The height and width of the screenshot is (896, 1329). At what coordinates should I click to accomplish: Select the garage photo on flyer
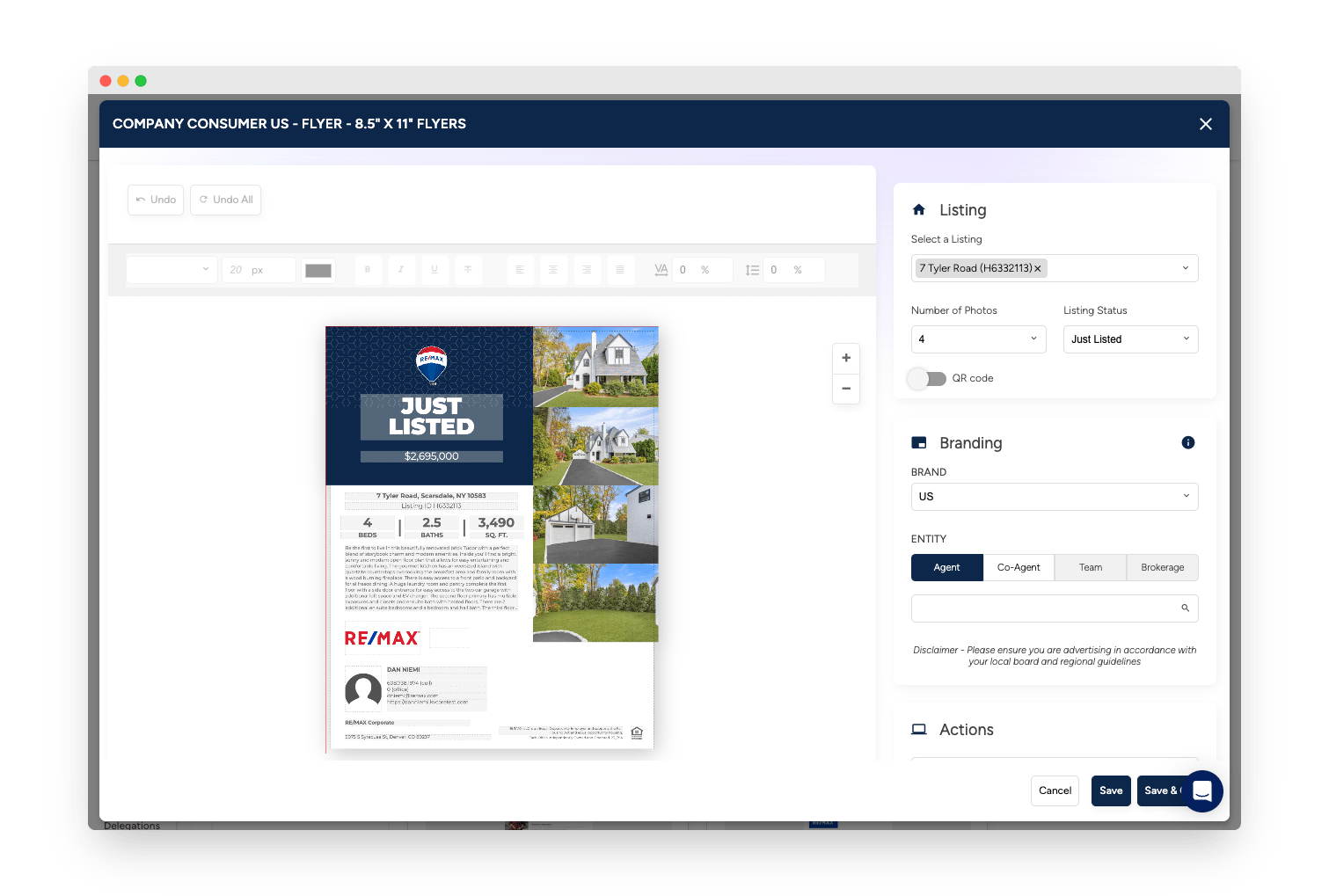point(595,525)
